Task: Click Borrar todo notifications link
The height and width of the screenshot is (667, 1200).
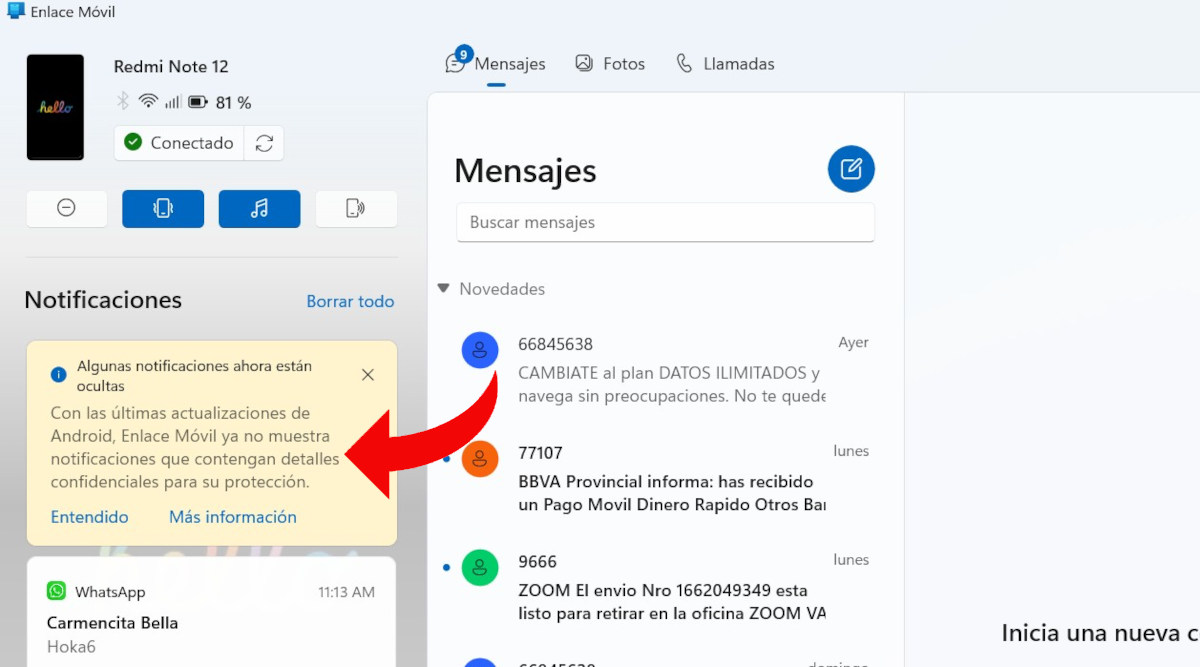Action: [350, 301]
